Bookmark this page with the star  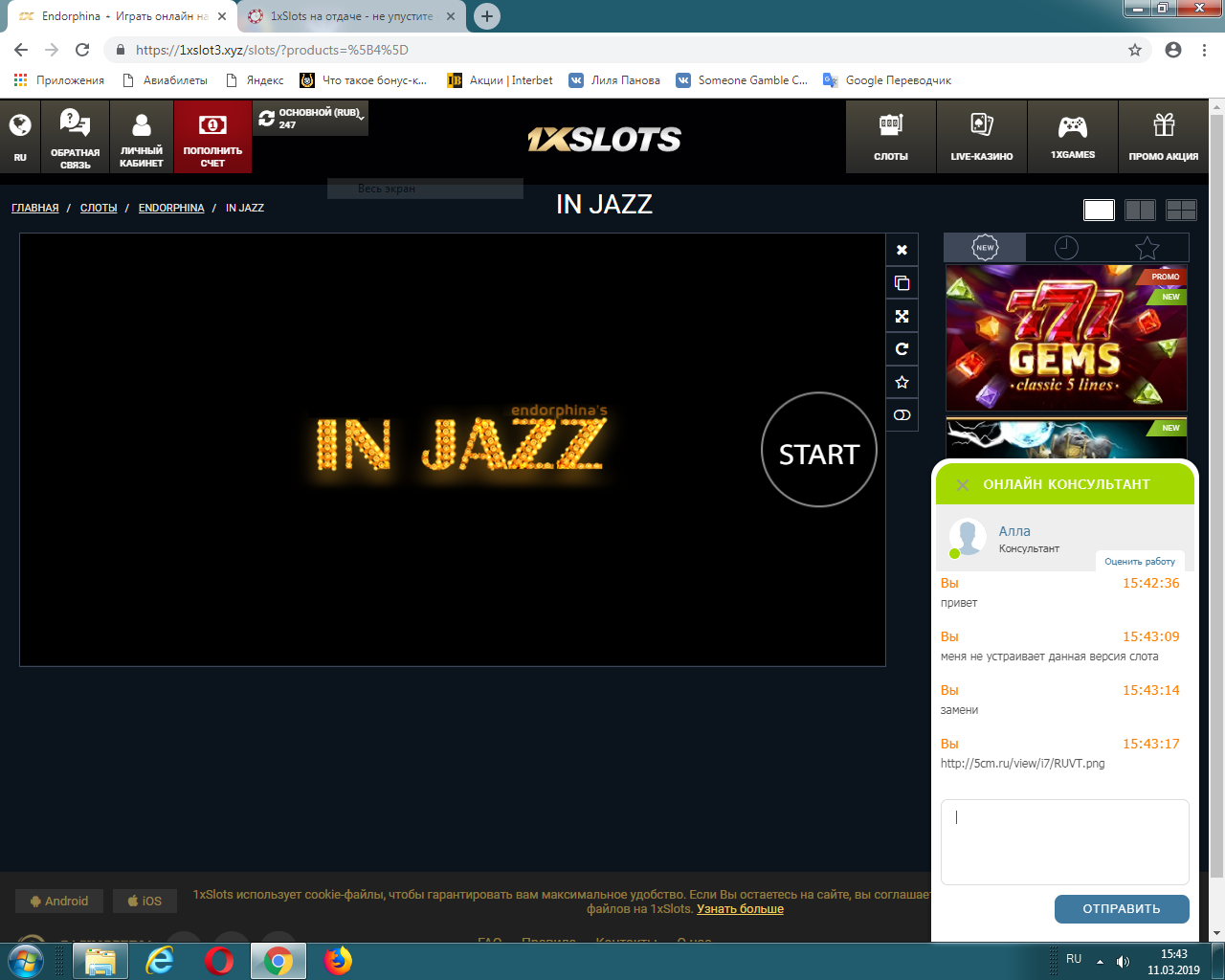tap(1135, 50)
